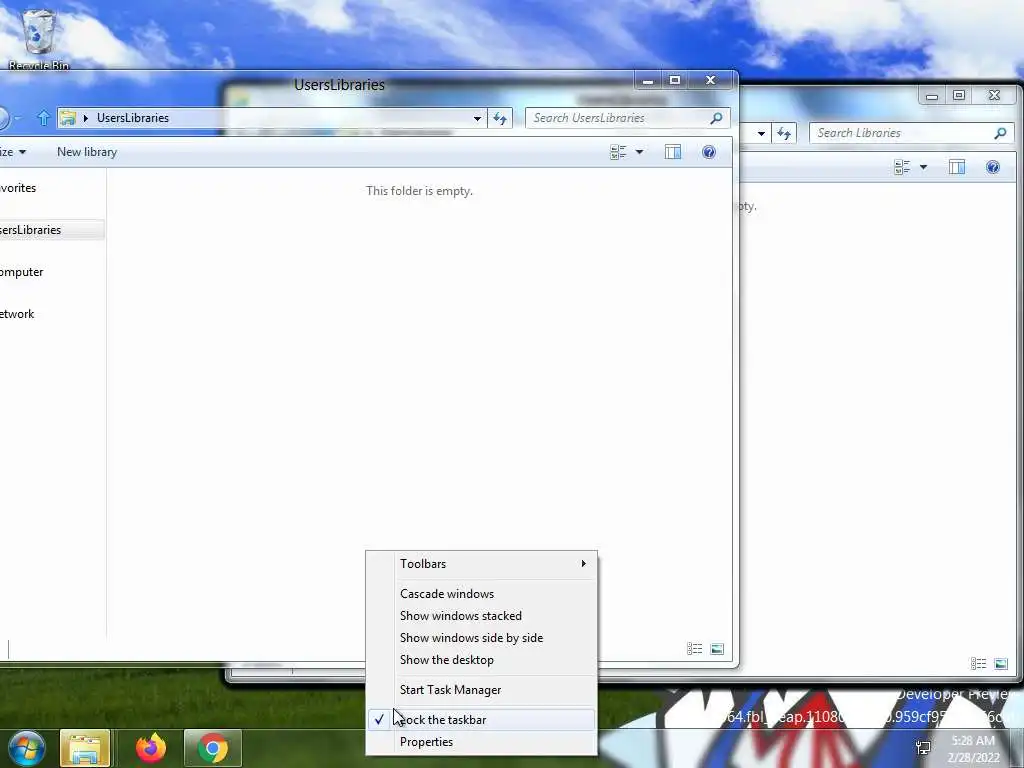
Task: Show the preview pane in UsersLibraries window
Action: [x=673, y=152]
